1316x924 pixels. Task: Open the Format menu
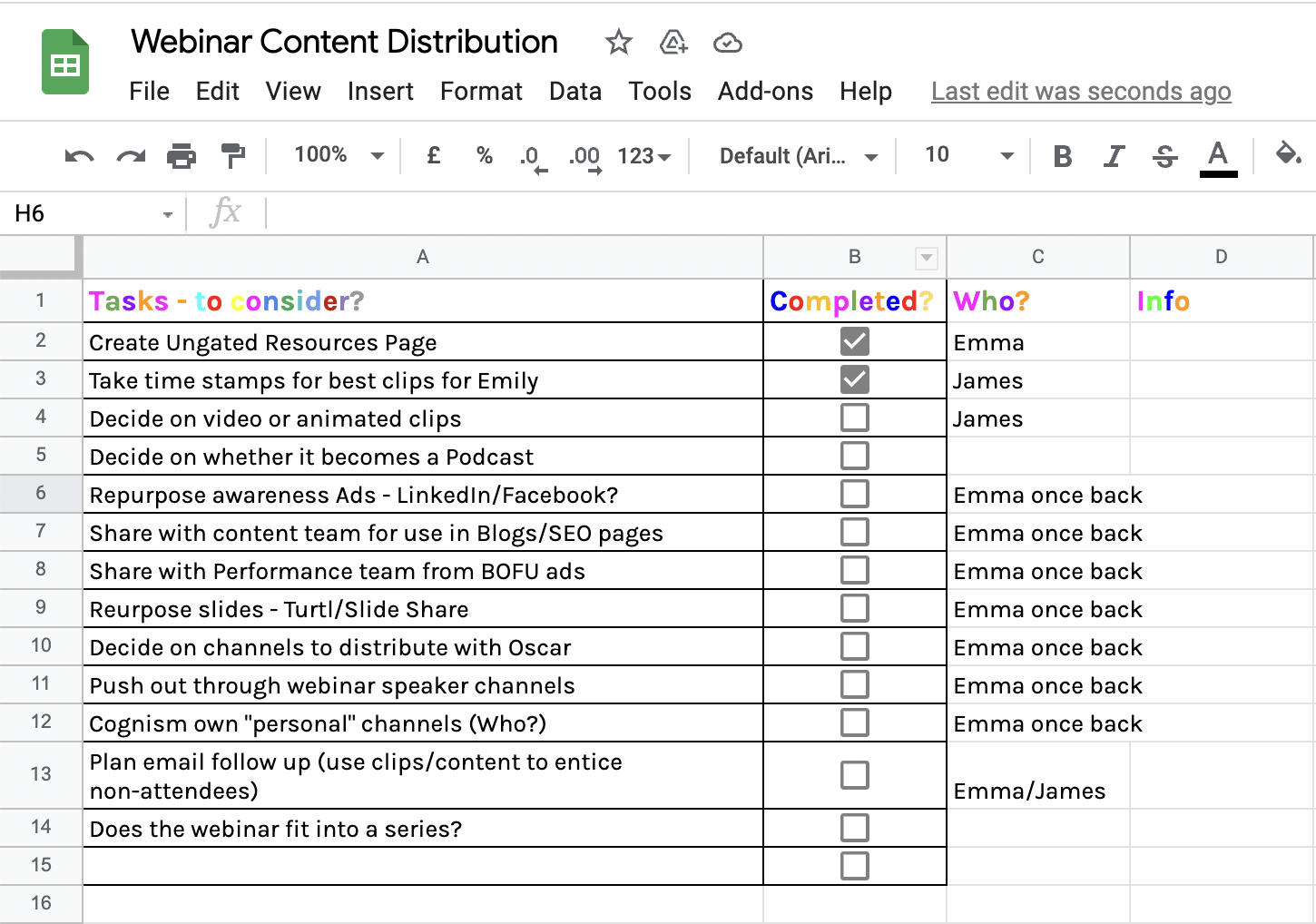coord(481,92)
